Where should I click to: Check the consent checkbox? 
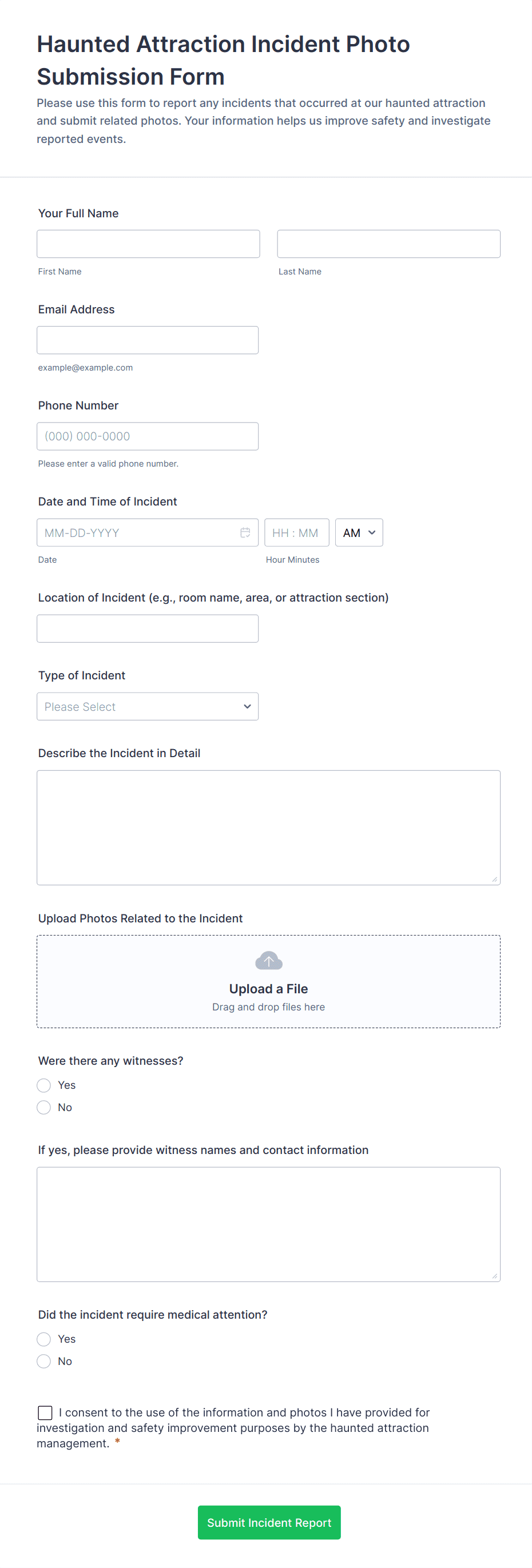tap(45, 1412)
